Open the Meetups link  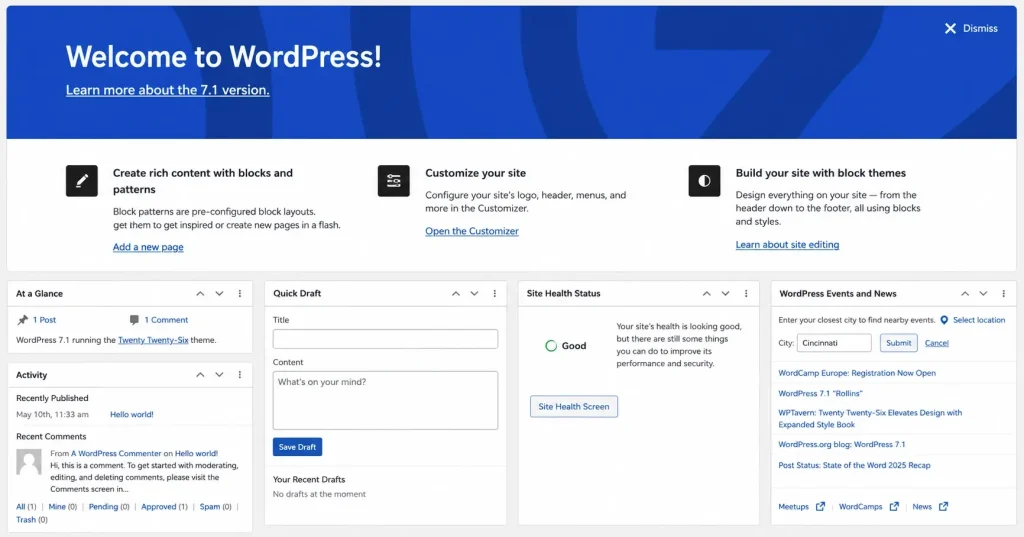coord(793,507)
